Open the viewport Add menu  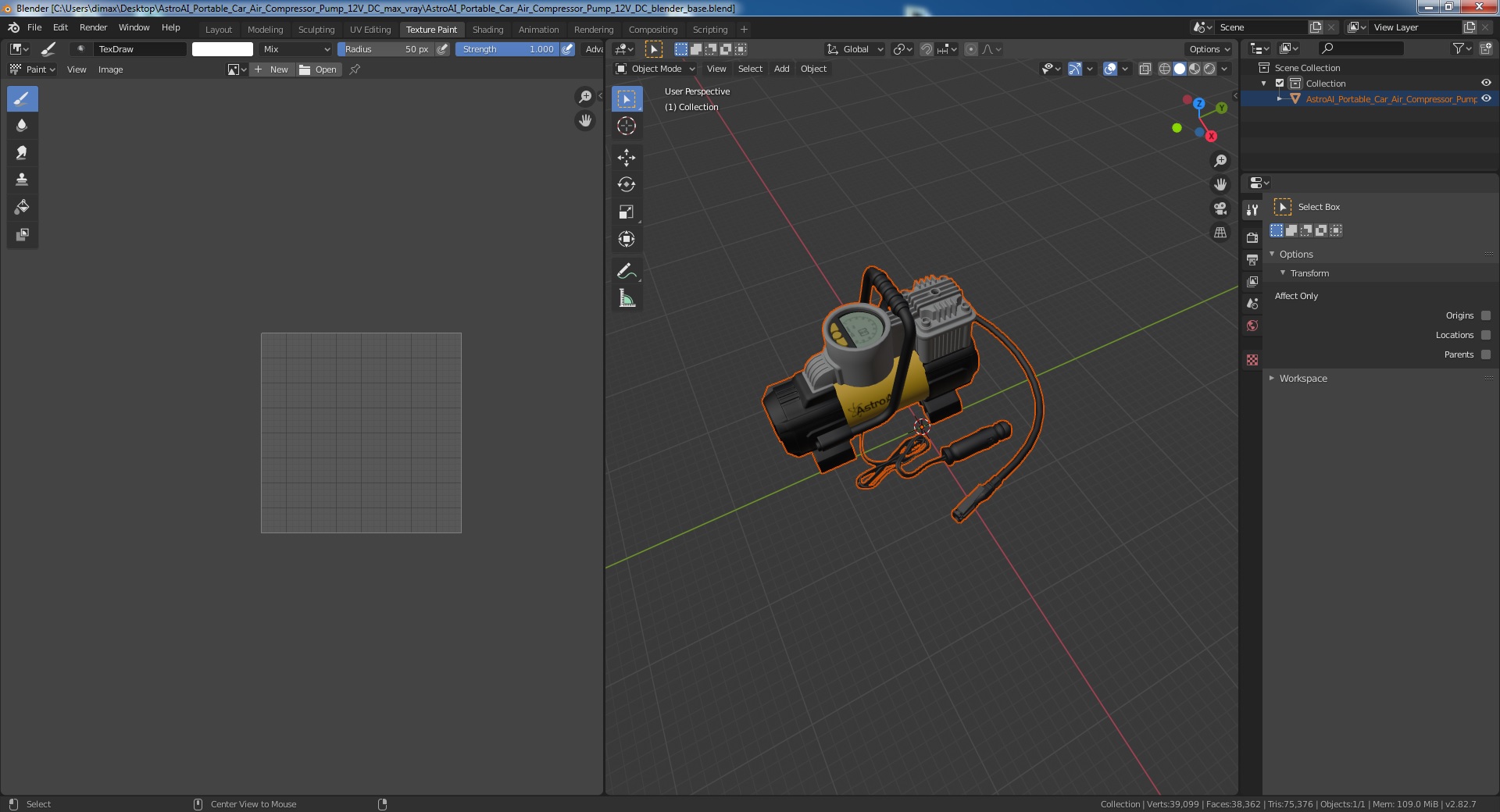[x=781, y=69]
